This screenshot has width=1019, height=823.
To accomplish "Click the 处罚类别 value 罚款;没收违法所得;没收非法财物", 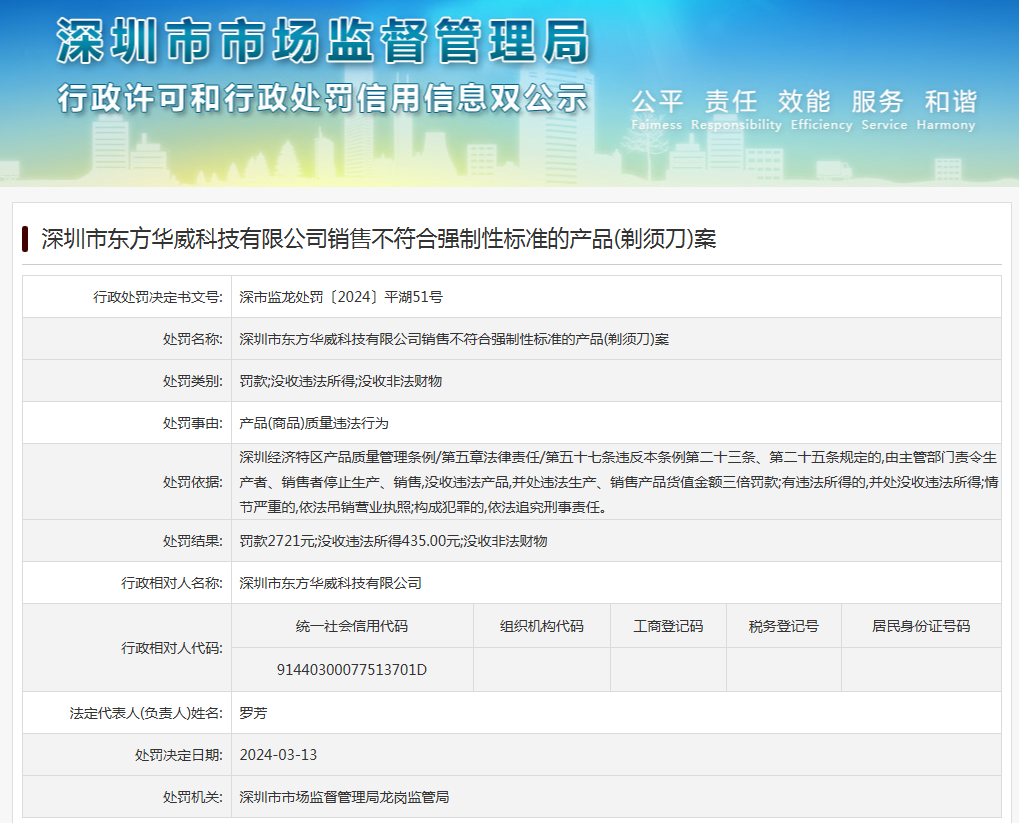I will (341, 381).
